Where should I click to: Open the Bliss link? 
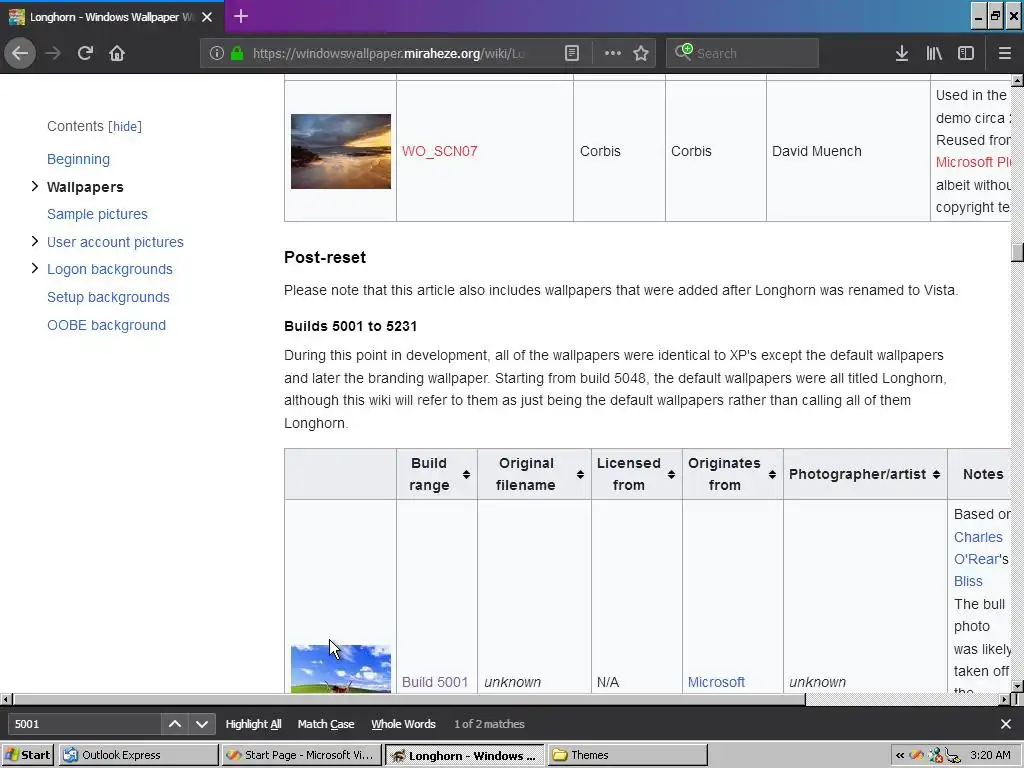968,581
